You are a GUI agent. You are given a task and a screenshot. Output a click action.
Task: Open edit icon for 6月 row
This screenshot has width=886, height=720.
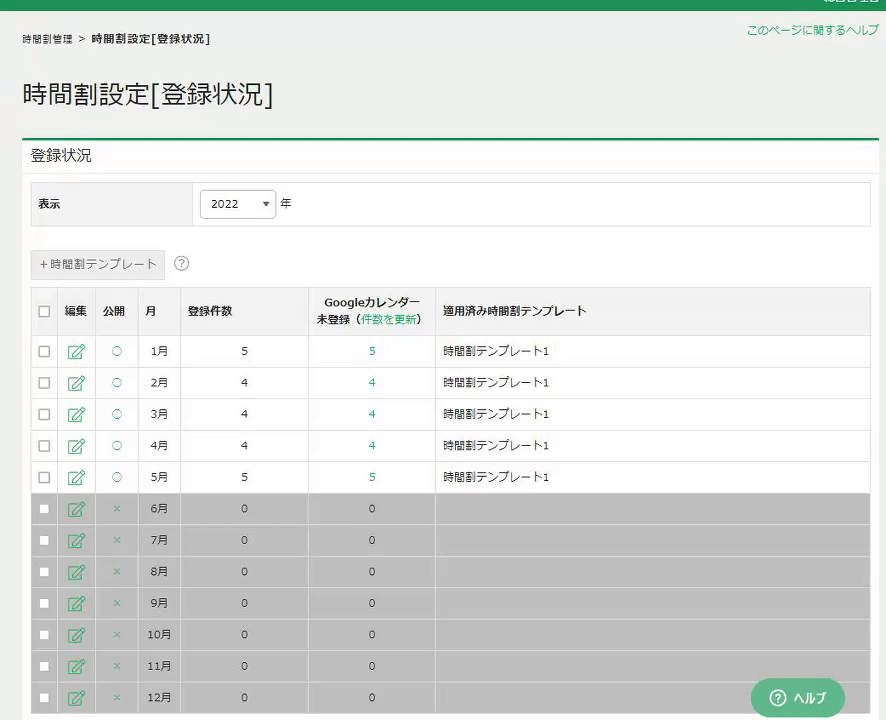pyautogui.click(x=76, y=509)
